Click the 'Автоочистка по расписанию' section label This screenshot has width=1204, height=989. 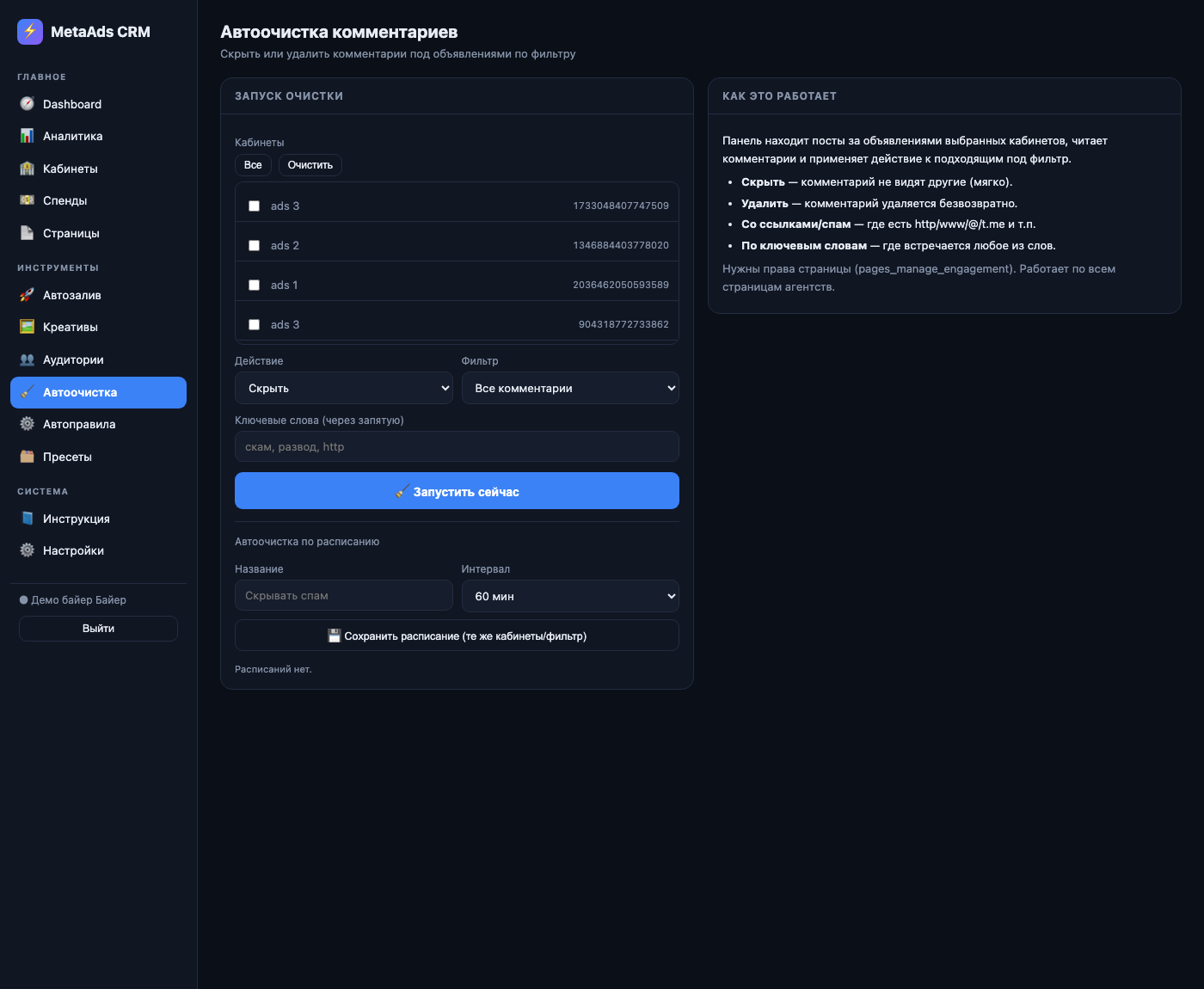(x=307, y=542)
